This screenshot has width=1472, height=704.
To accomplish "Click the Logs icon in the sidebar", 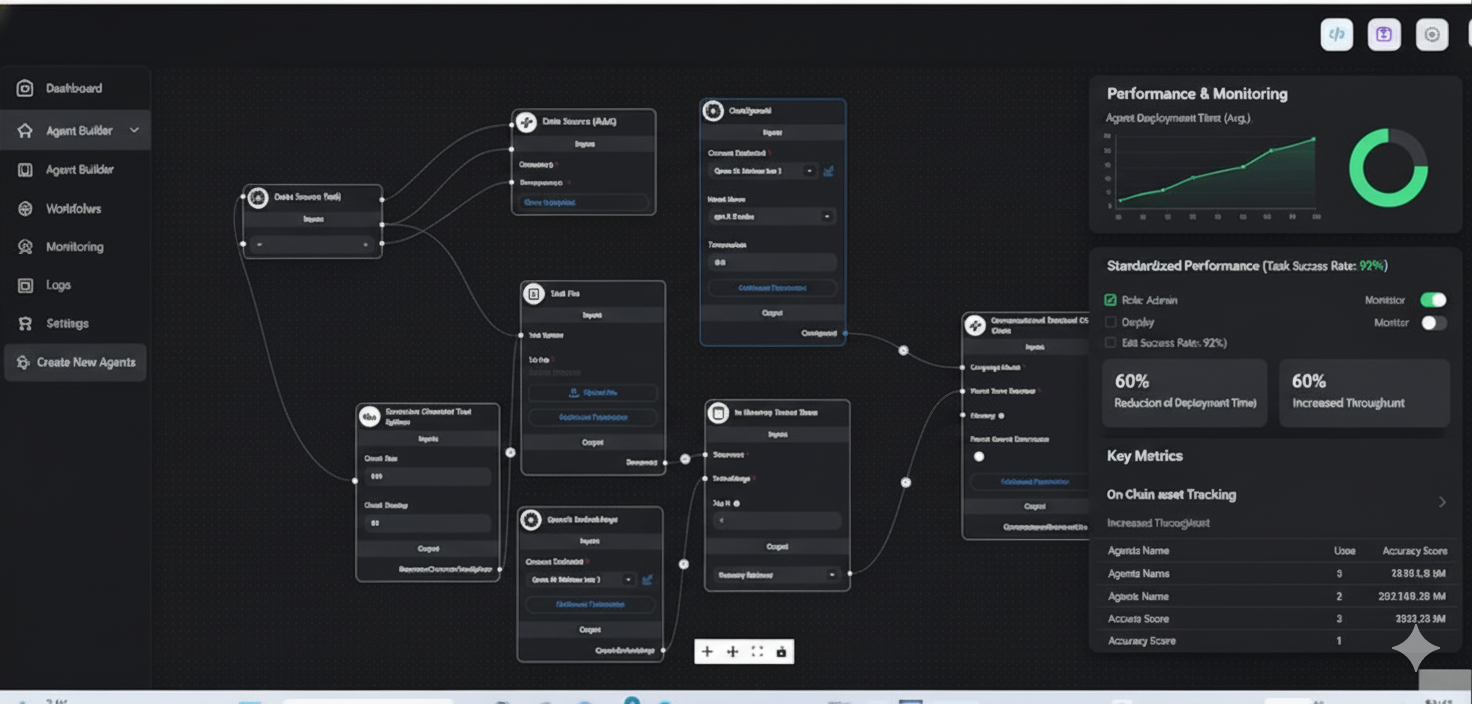I will [25, 286].
